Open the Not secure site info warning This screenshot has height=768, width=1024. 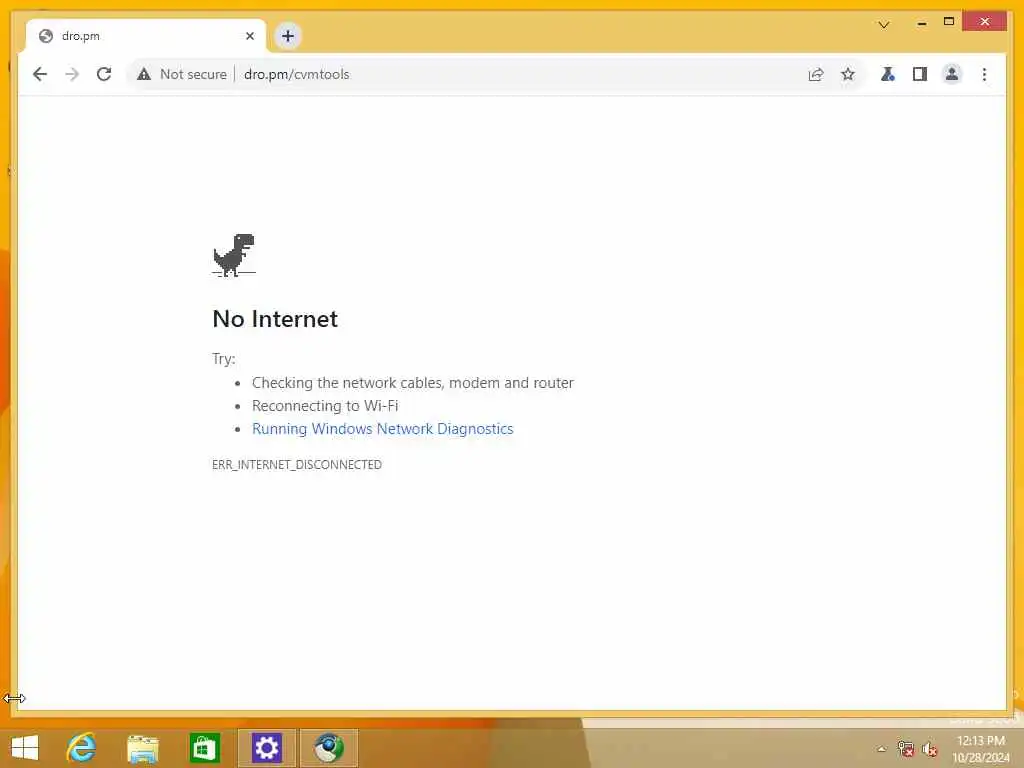coord(182,74)
